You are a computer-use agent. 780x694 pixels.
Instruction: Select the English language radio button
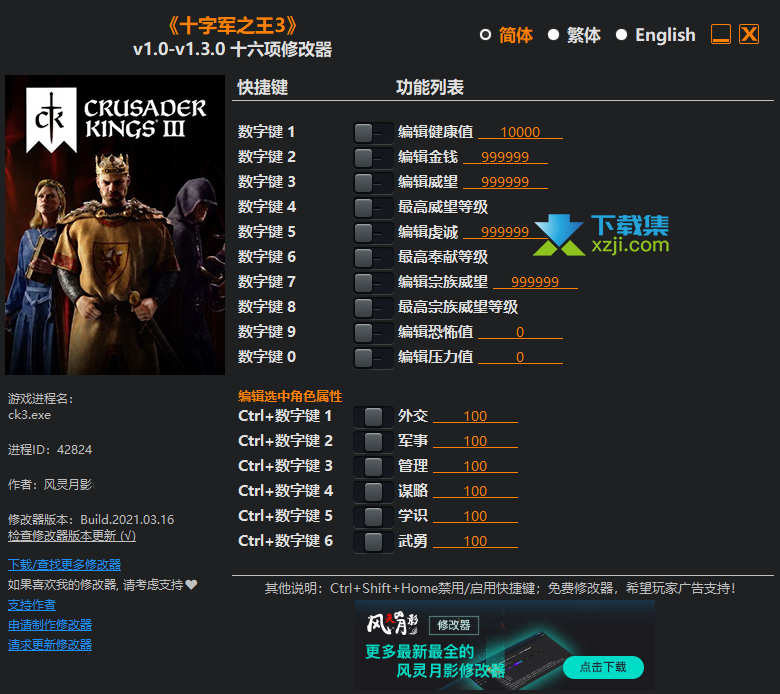(621, 35)
